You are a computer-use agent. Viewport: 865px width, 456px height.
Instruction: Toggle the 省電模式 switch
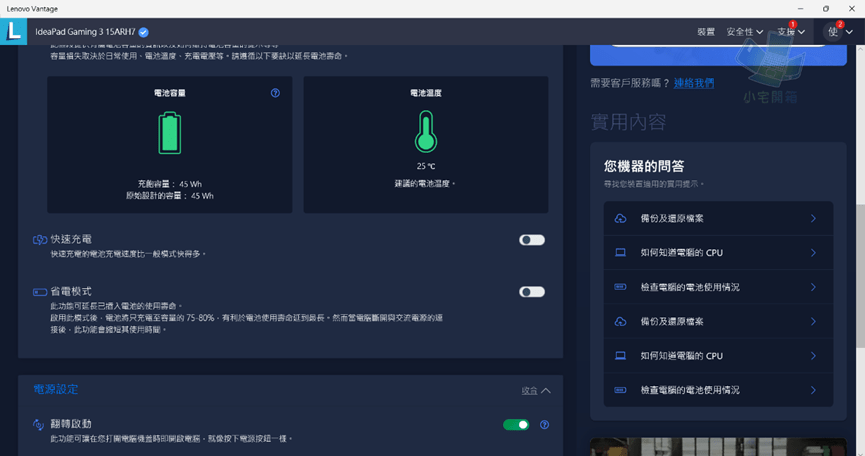(x=532, y=292)
